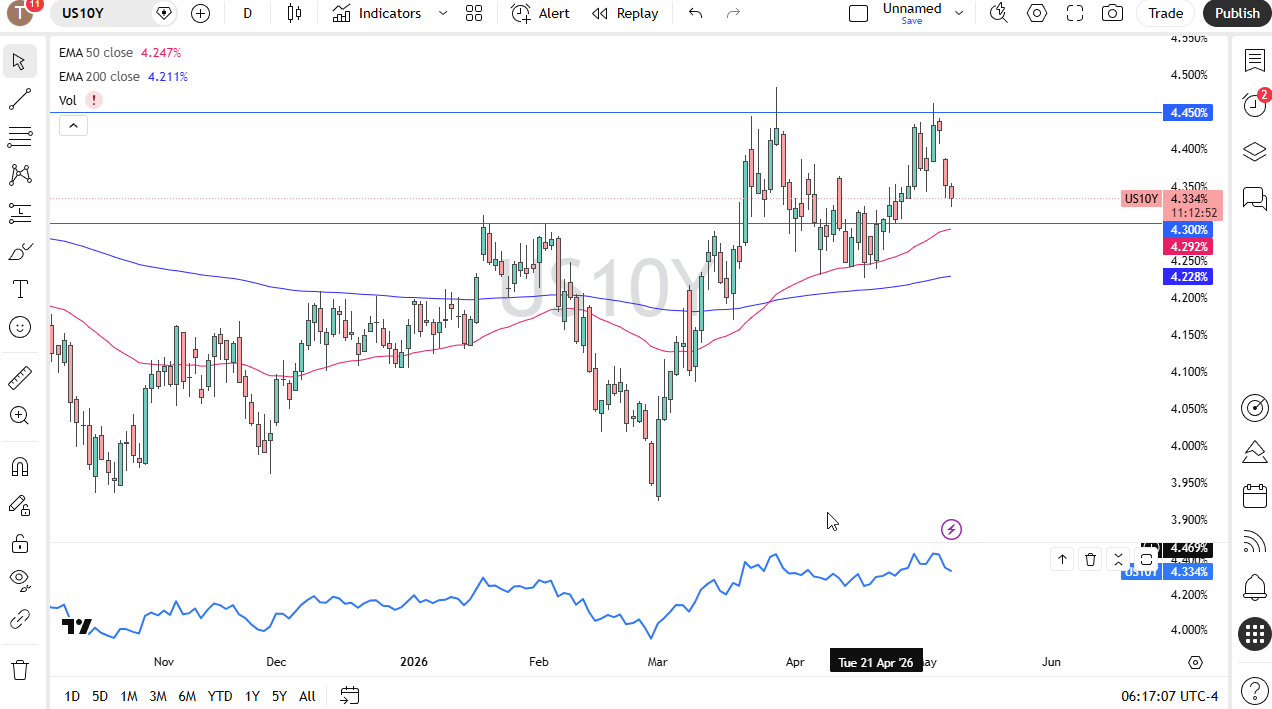Delete the lower pane
The image size is (1272, 709).
coord(1090,560)
